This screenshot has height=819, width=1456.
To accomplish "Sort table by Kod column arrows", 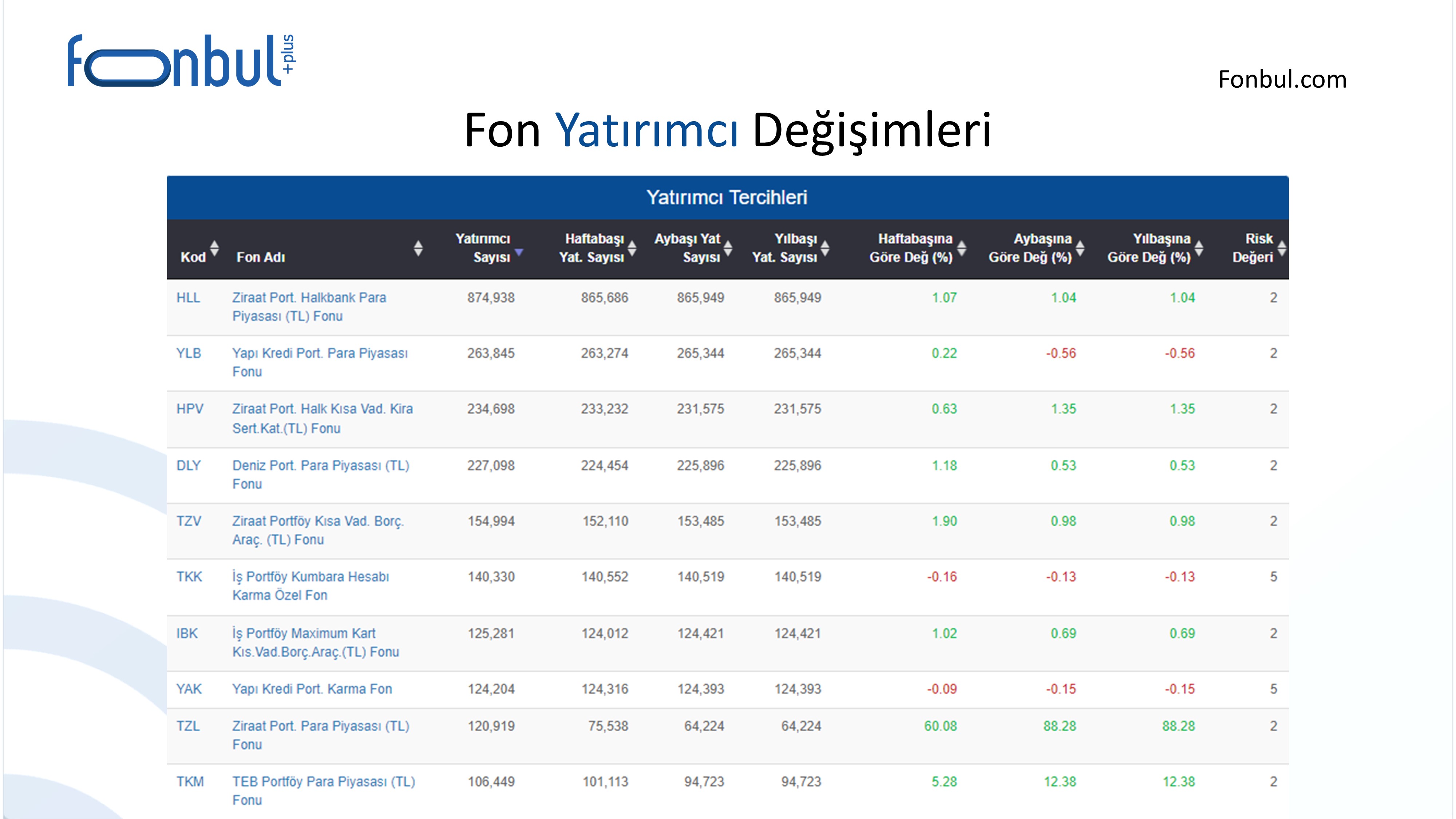I will click(x=214, y=248).
